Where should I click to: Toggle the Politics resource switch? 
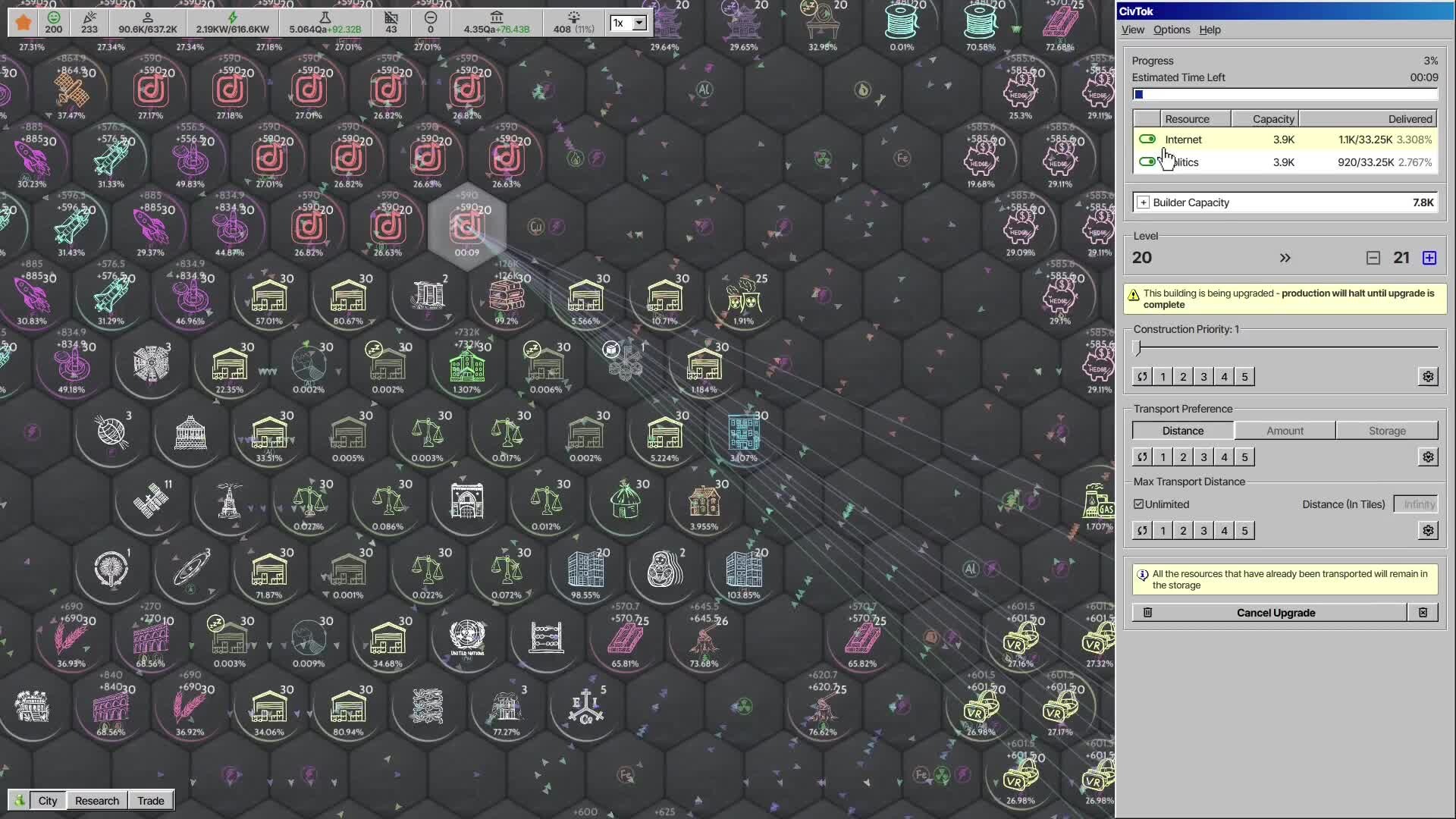1147,162
